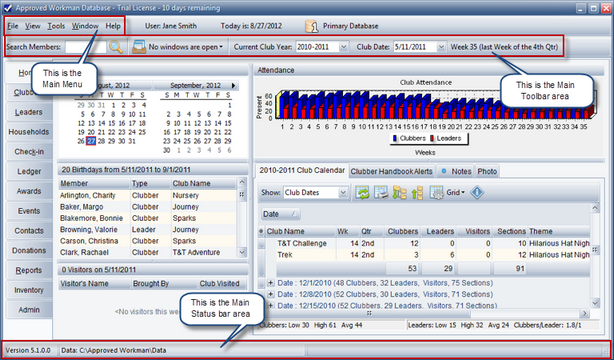Refresh the club calendar grid

tap(363, 193)
